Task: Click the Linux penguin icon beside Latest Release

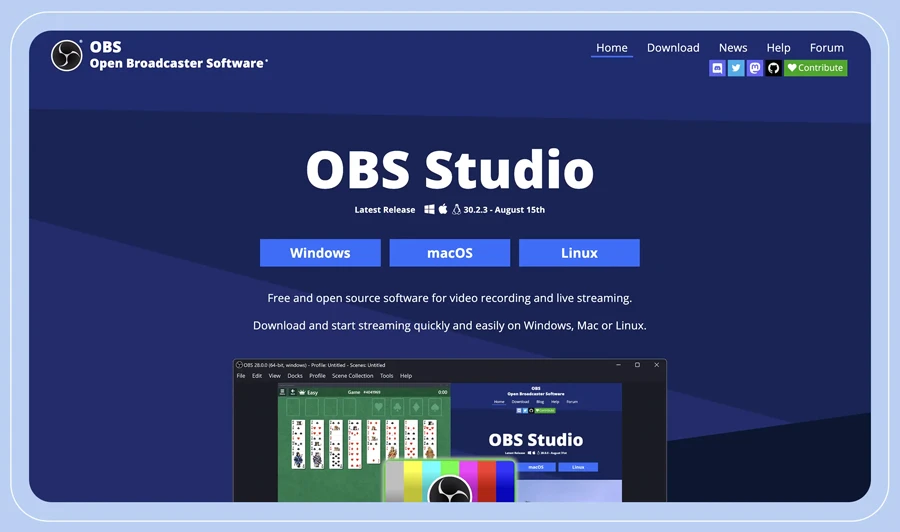Action: click(456, 210)
